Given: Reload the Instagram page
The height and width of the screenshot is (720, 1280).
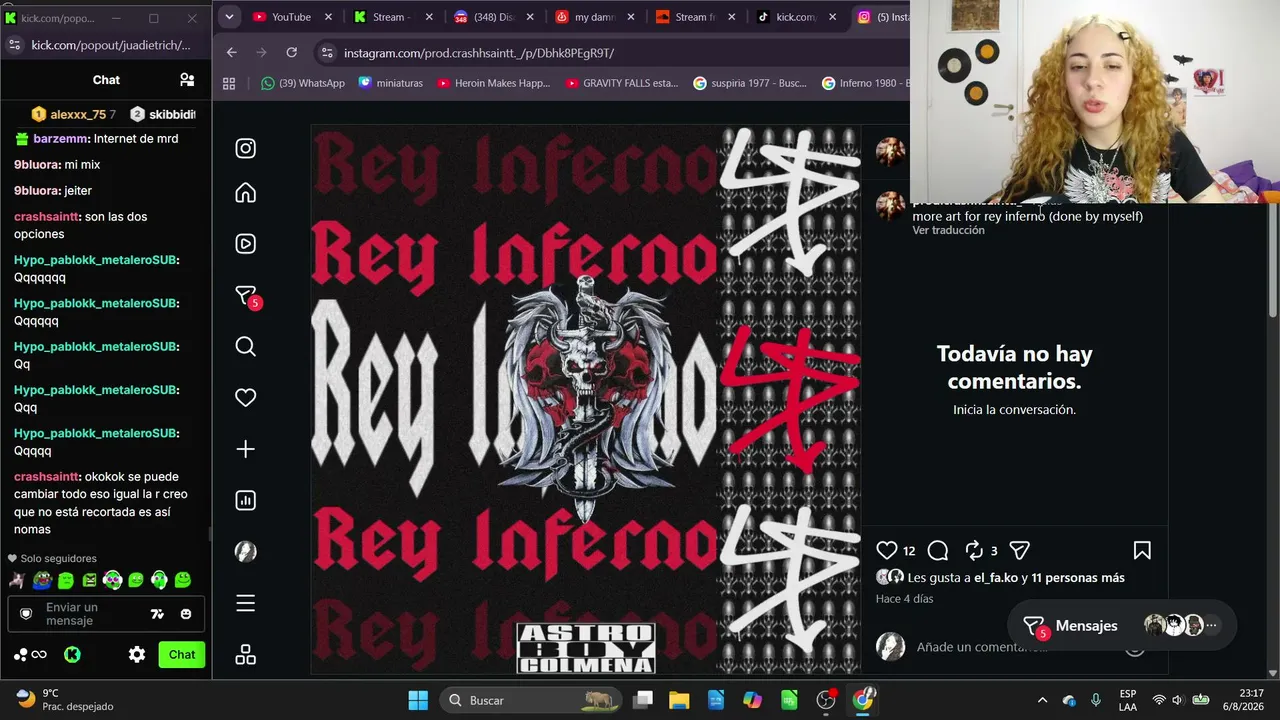Looking at the screenshot, I should (291, 52).
